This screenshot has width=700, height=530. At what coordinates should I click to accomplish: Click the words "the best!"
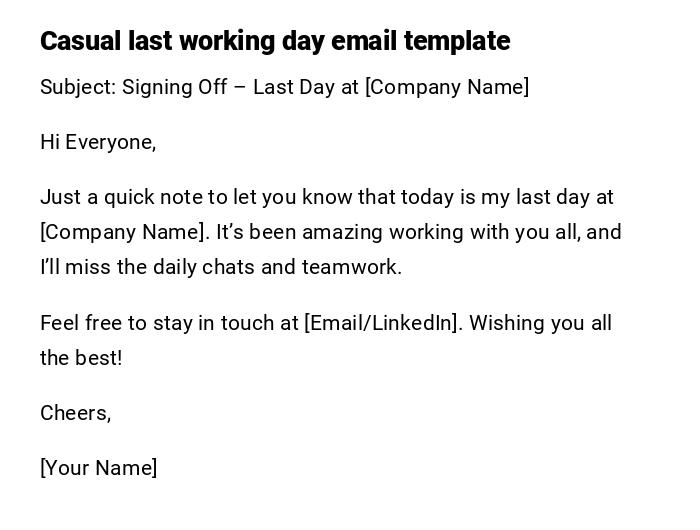point(81,358)
